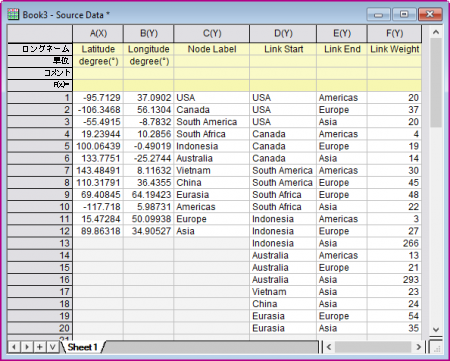Click the vertical scrollbar thumb
450x361 pixels.
click(436, 83)
